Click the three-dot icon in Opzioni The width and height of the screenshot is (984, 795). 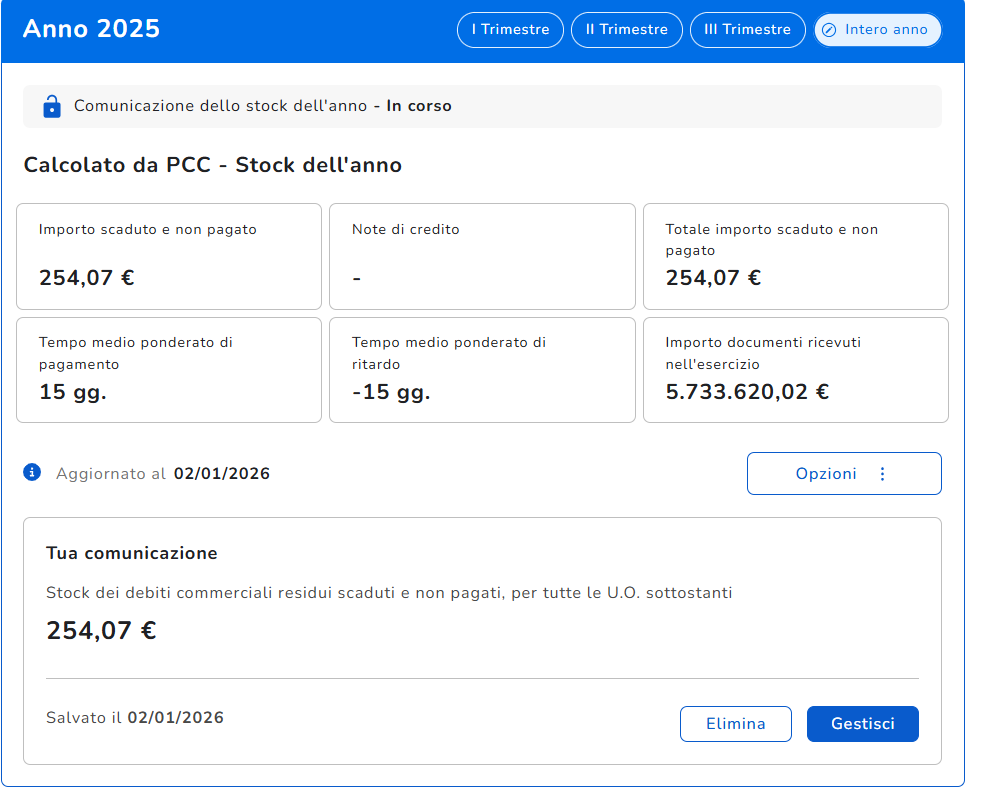882,474
